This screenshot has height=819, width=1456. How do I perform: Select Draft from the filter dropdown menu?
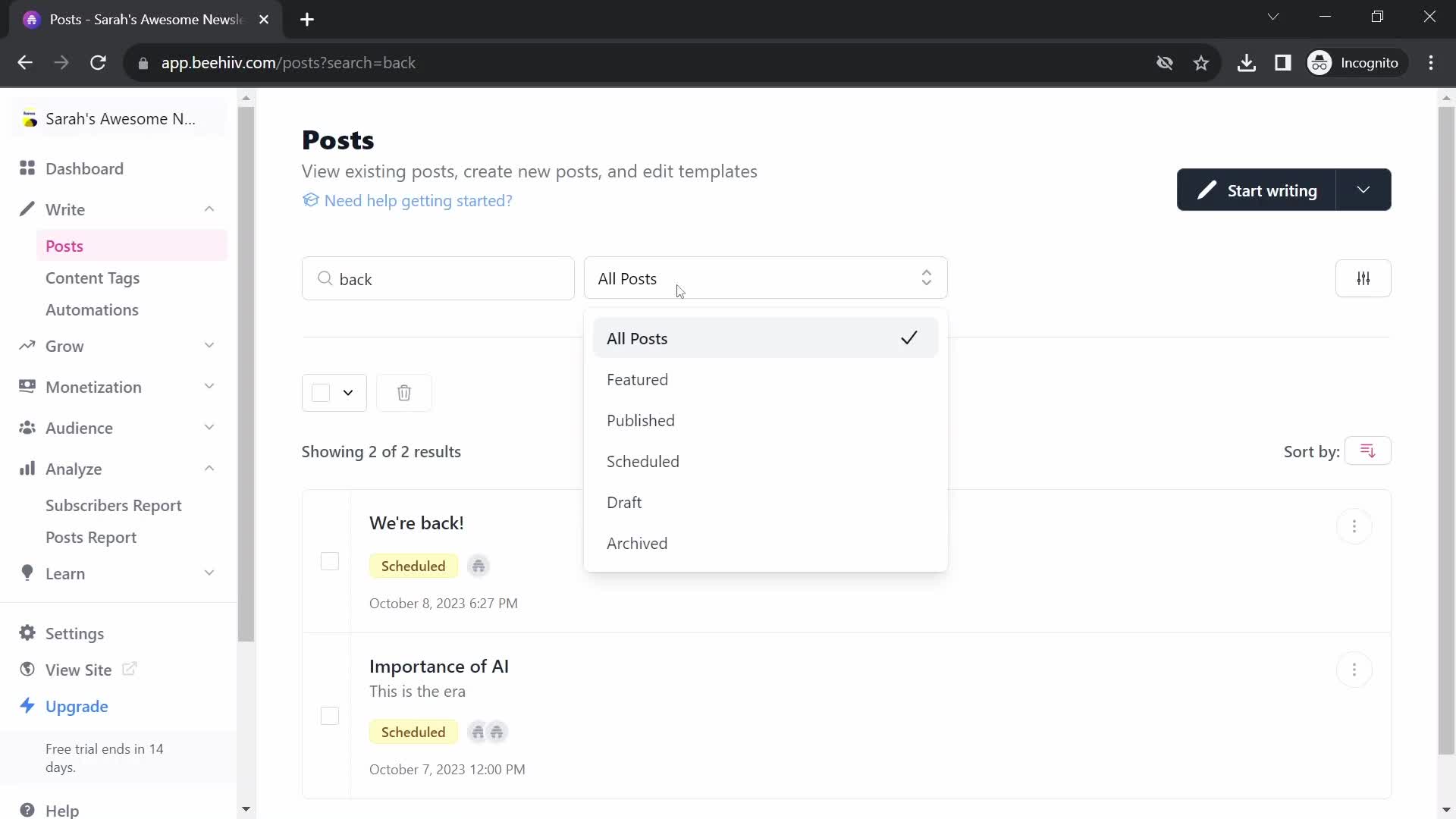coord(626,501)
